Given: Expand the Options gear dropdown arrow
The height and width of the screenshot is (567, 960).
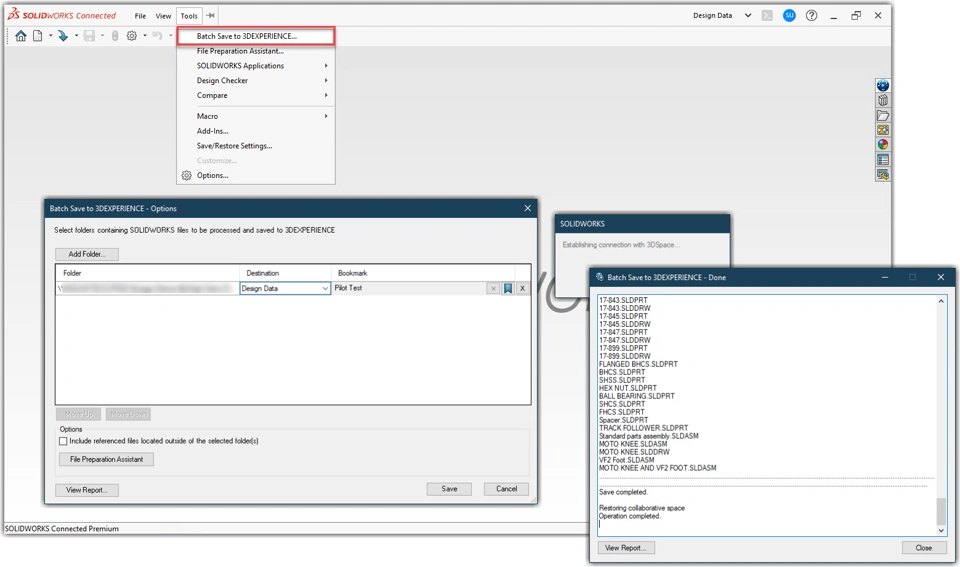Looking at the screenshot, I should click(144, 36).
